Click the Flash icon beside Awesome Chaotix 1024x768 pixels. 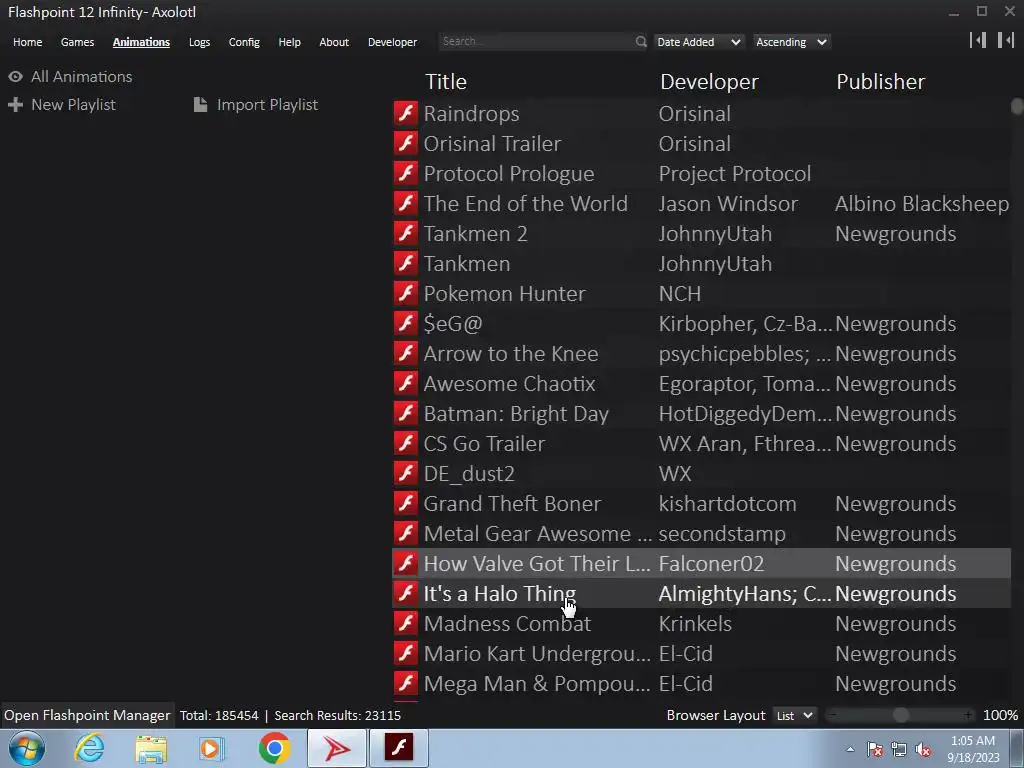pyautogui.click(x=406, y=384)
